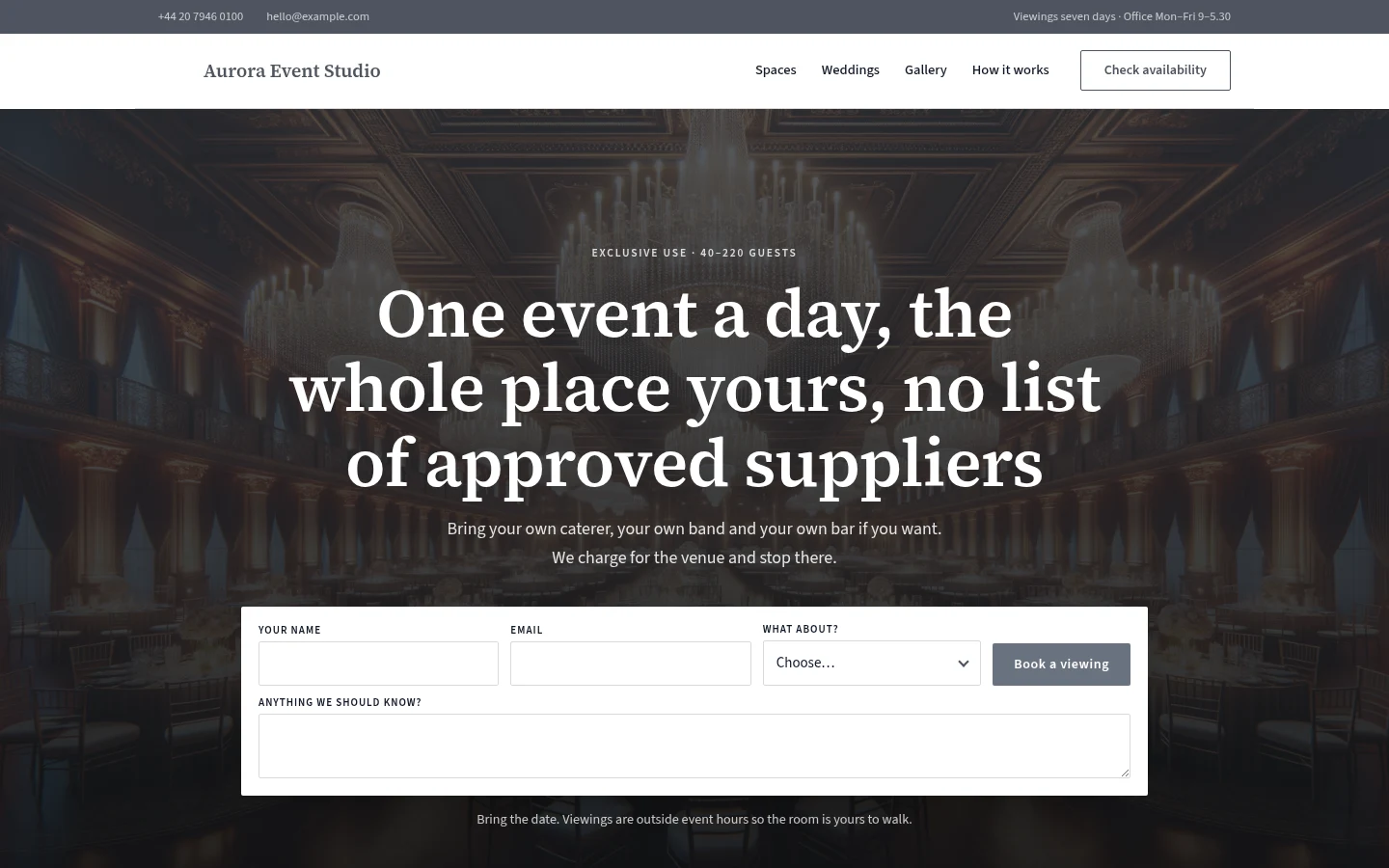Call phone number +44 20 7946 0100
This screenshot has width=1389, height=868.
(x=201, y=16)
